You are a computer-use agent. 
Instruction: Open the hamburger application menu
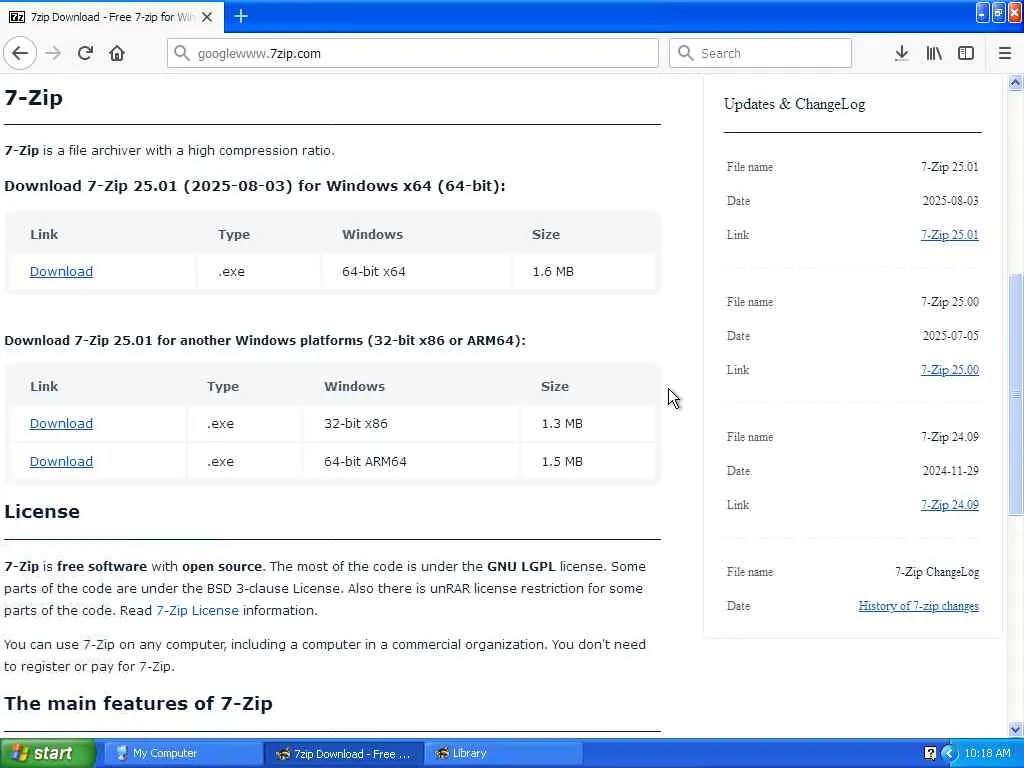tap(1005, 53)
